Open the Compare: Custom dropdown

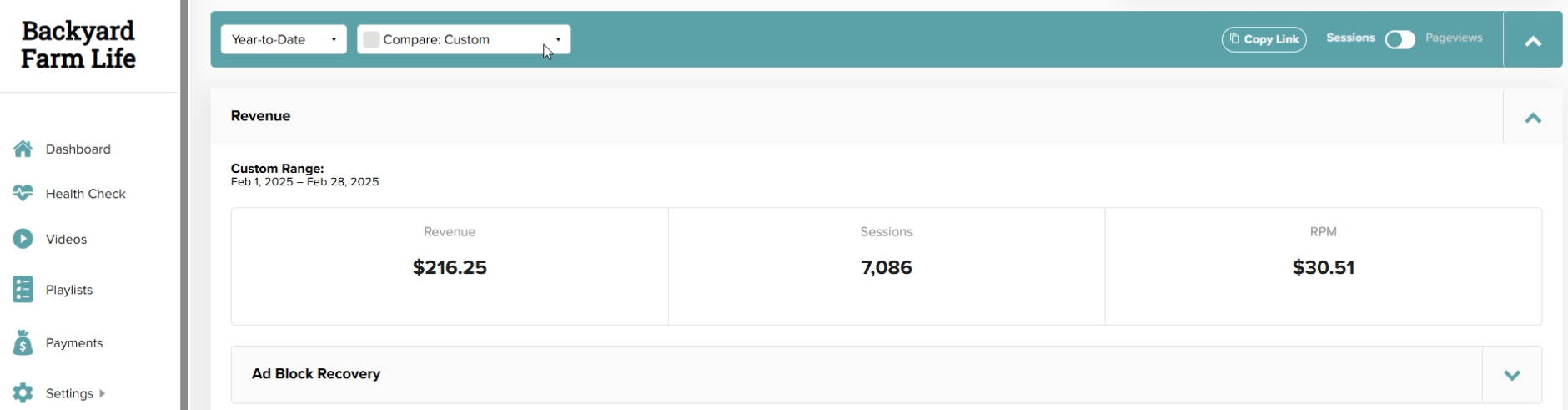(x=464, y=39)
